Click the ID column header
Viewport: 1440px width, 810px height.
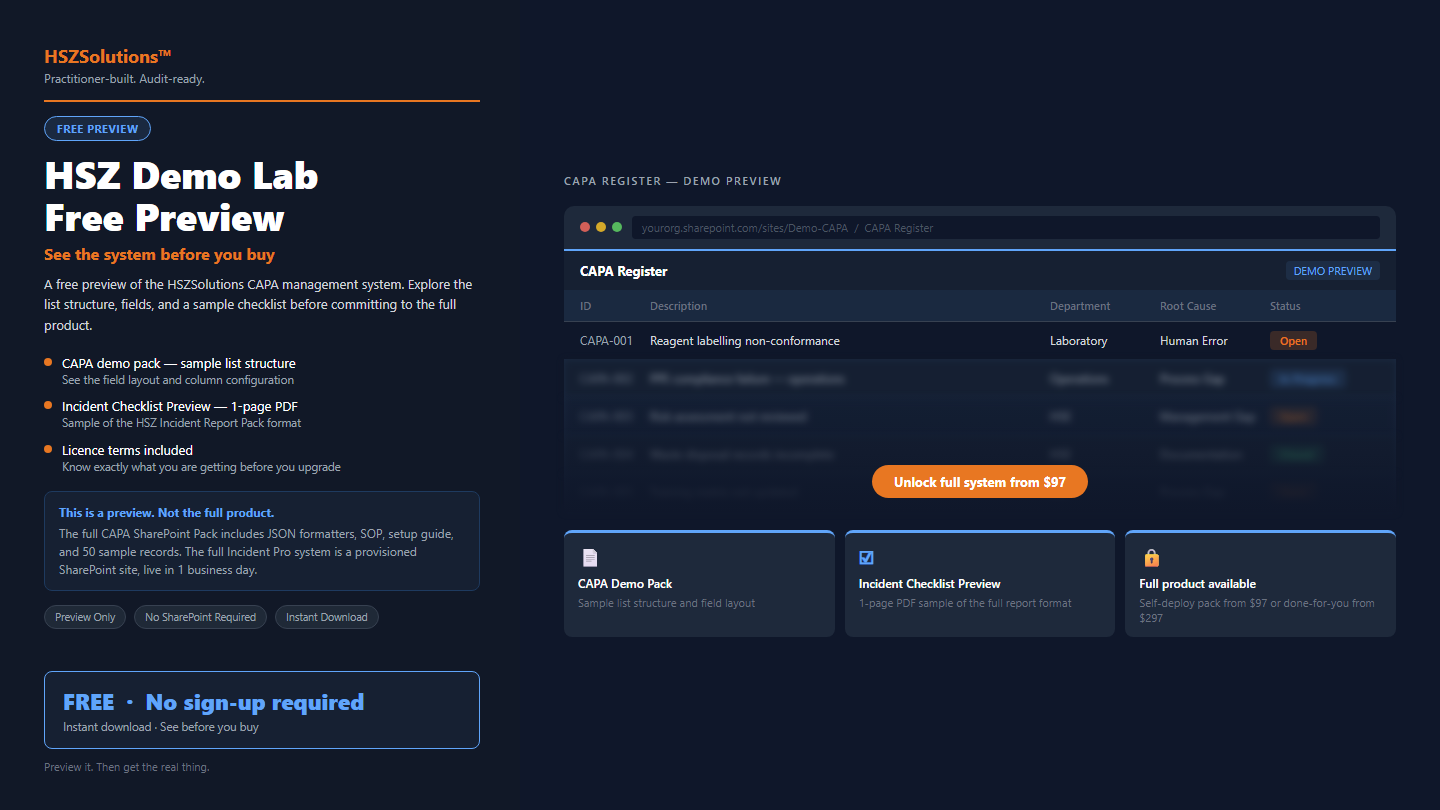pos(586,306)
